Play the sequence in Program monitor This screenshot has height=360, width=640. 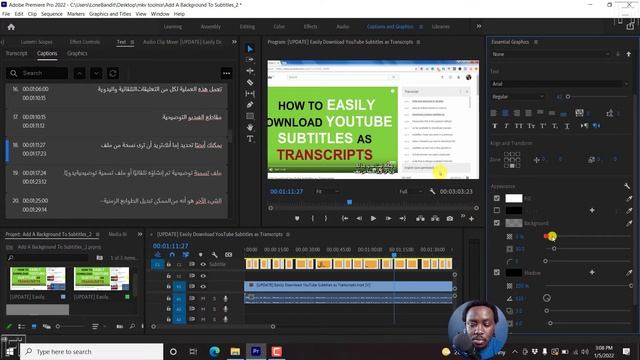pyautogui.click(x=373, y=219)
